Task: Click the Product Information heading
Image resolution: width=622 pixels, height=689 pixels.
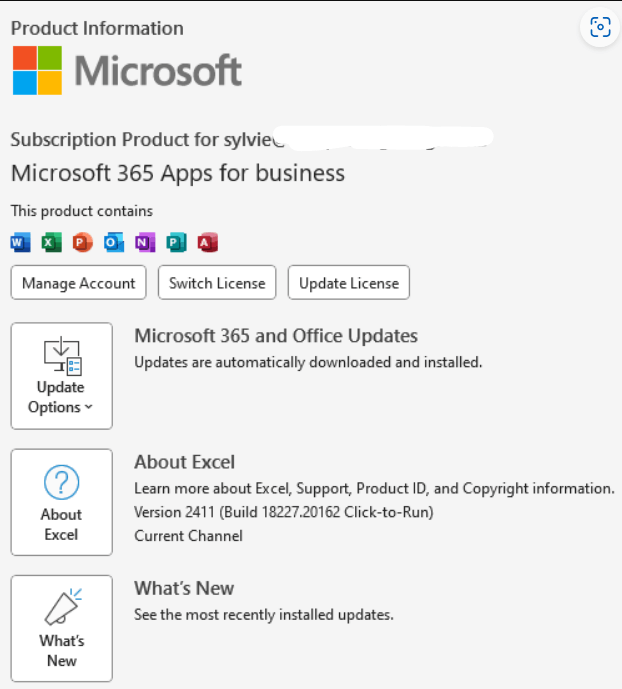Action: tap(97, 28)
